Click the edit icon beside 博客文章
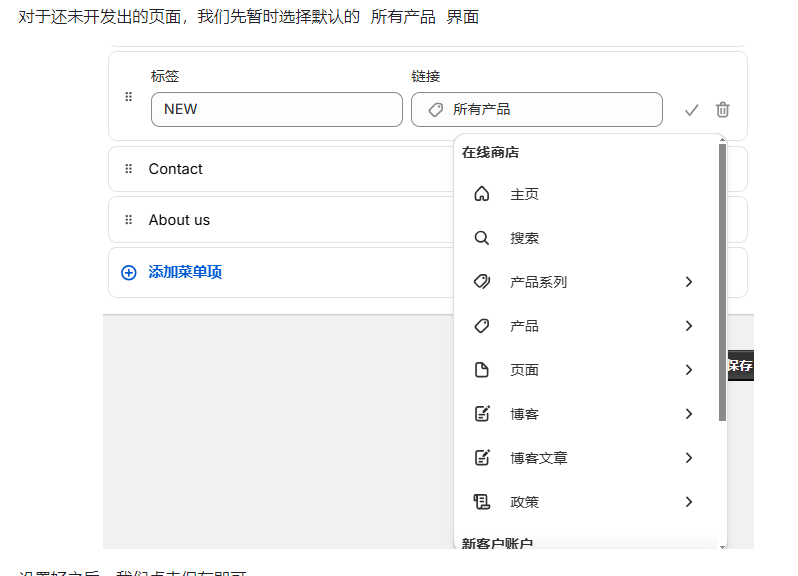The image size is (798, 576). (482, 457)
